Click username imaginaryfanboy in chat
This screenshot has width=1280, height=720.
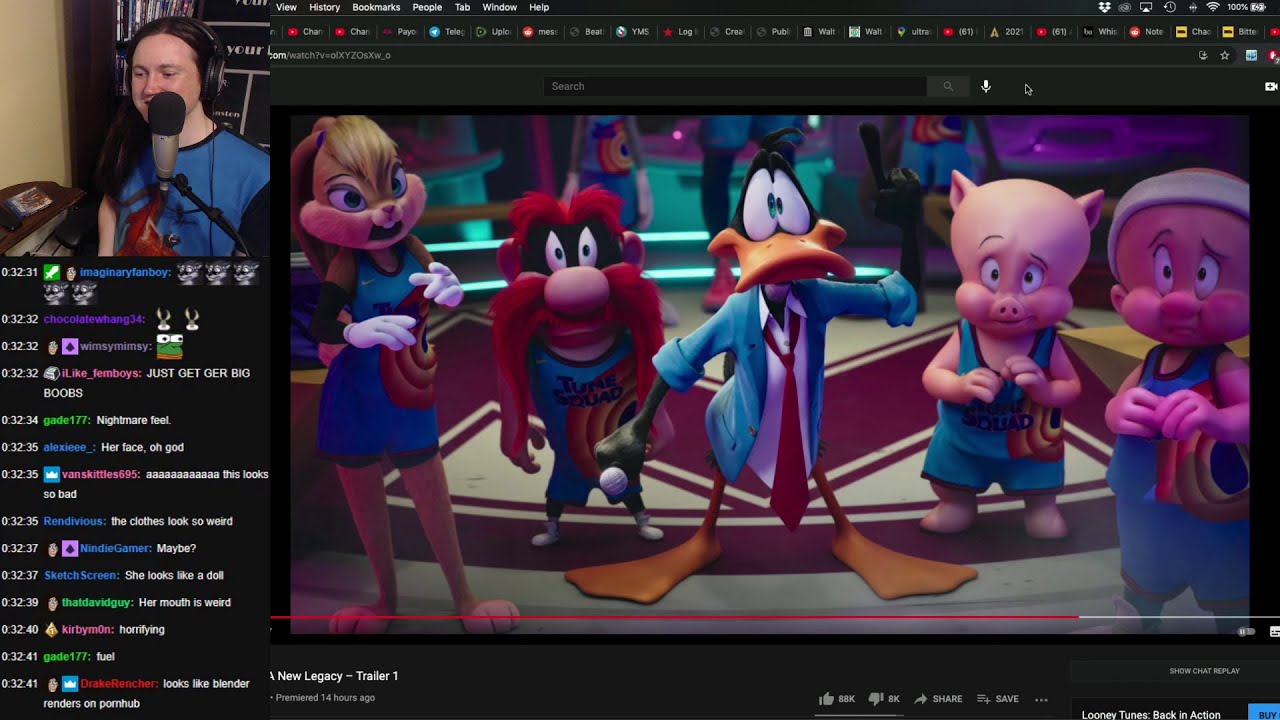(125, 272)
